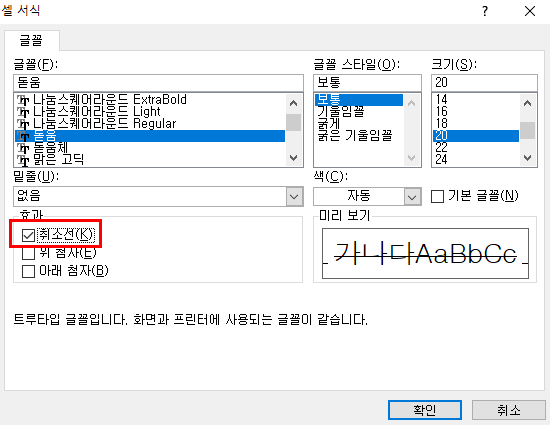Click the 취소 button
Screen dimensions: 550x425
click(x=509, y=410)
